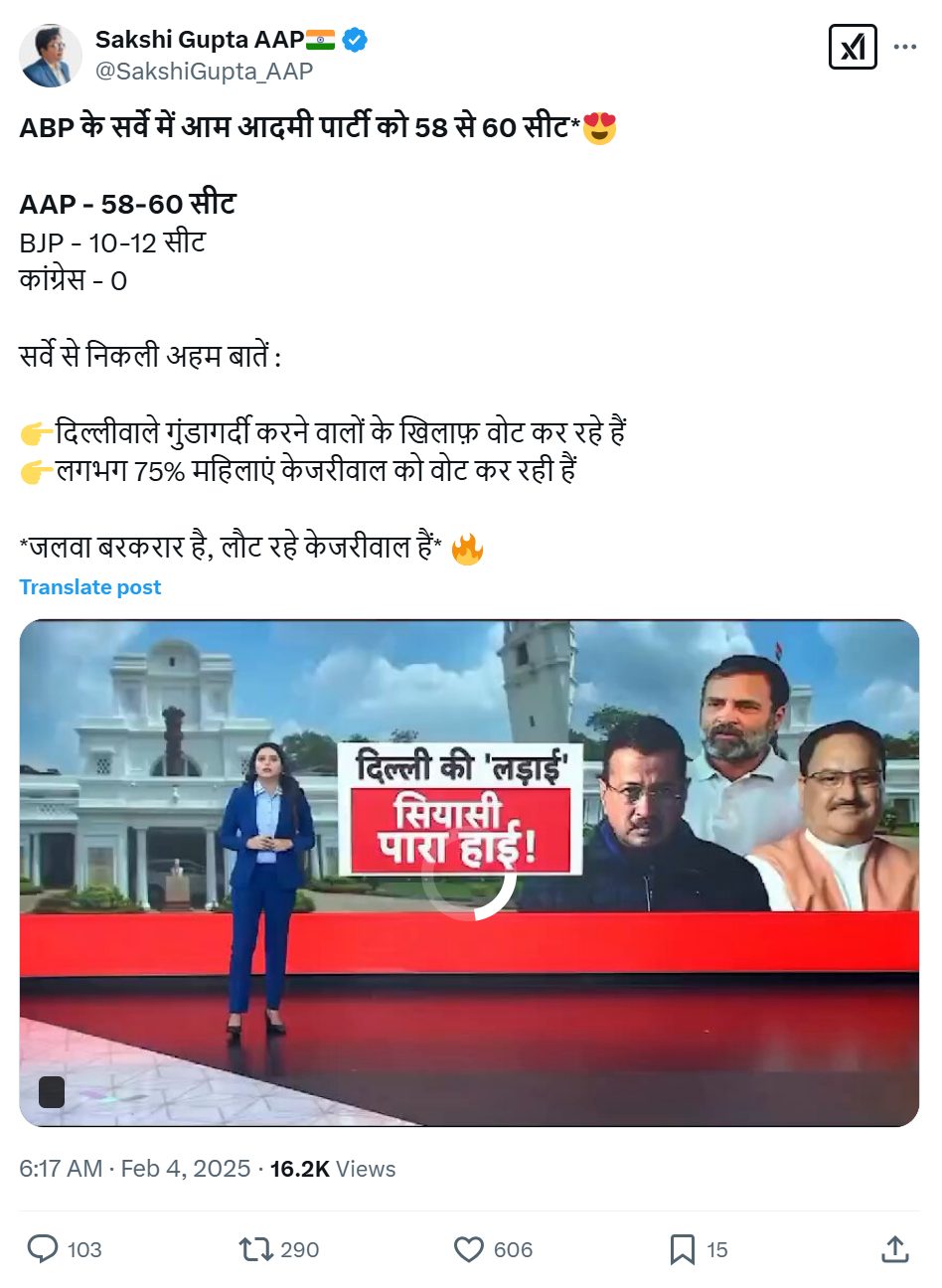Open the 290 reposts count
The width and height of the screenshot is (942, 1288).
pyautogui.click(x=300, y=1250)
